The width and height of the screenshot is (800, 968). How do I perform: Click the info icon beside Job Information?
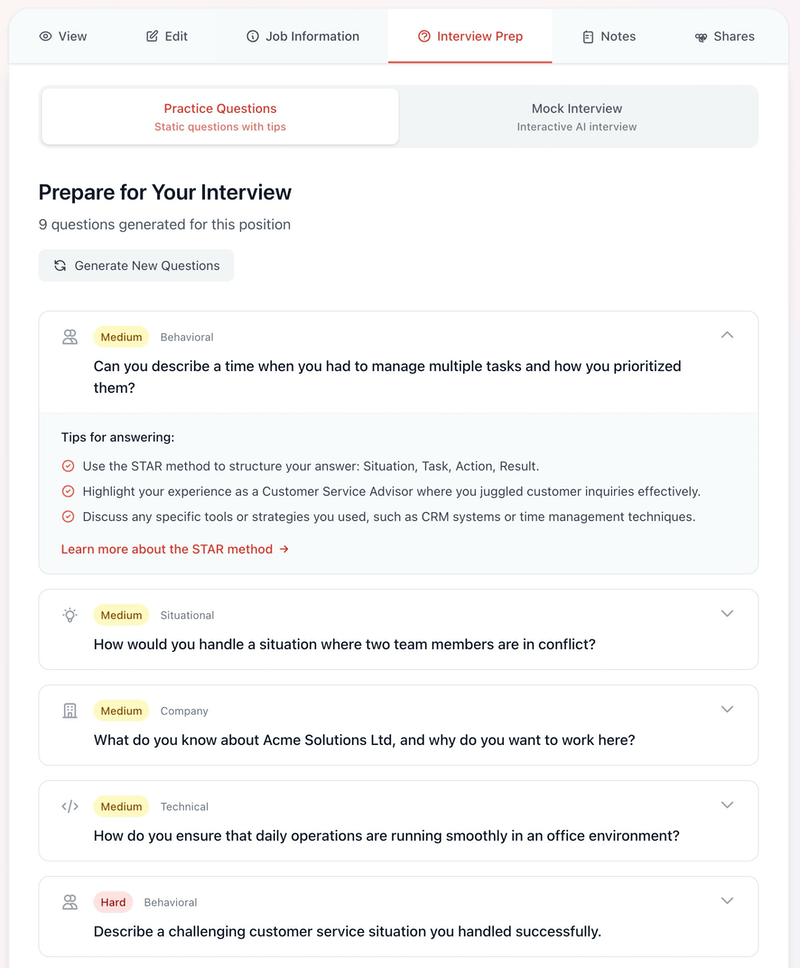[x=252, y=37]
